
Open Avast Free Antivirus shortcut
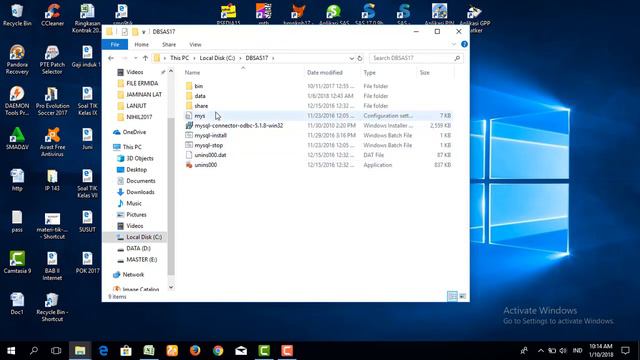pyautogui.click(x=52, y=142)
